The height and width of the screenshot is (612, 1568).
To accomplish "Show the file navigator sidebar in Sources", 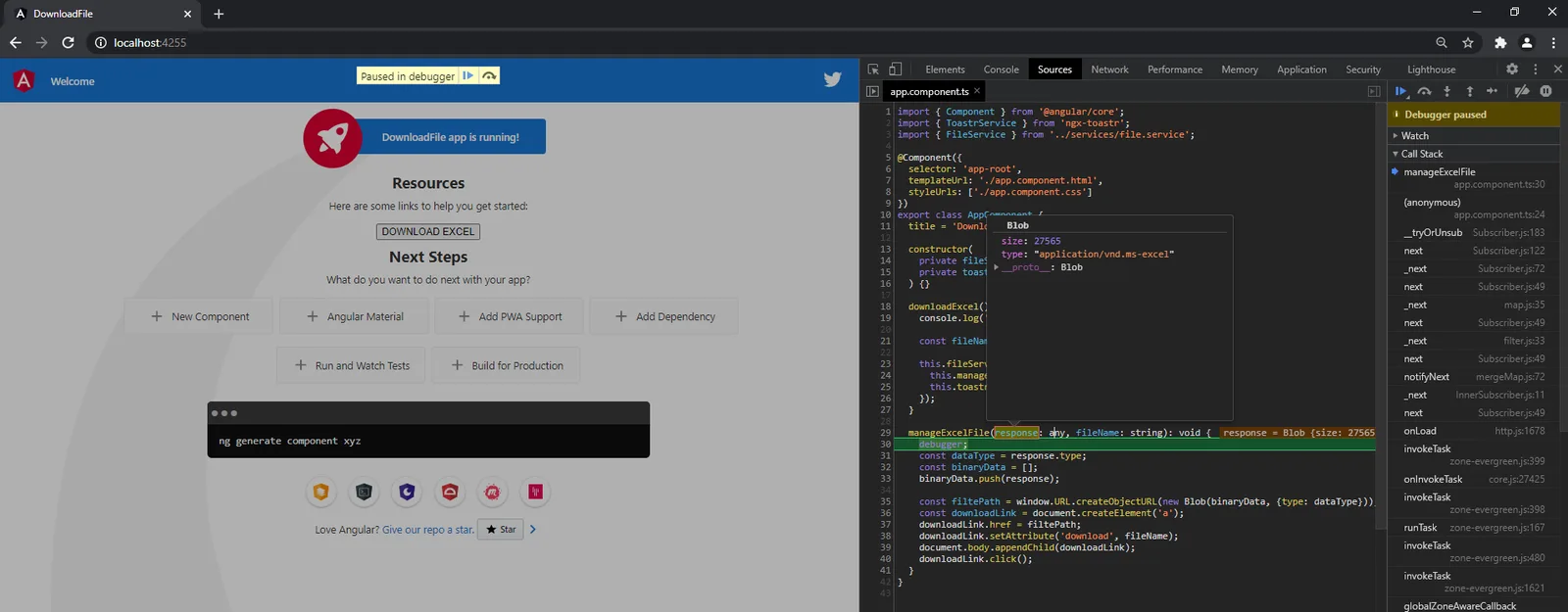I will [872, 91].
